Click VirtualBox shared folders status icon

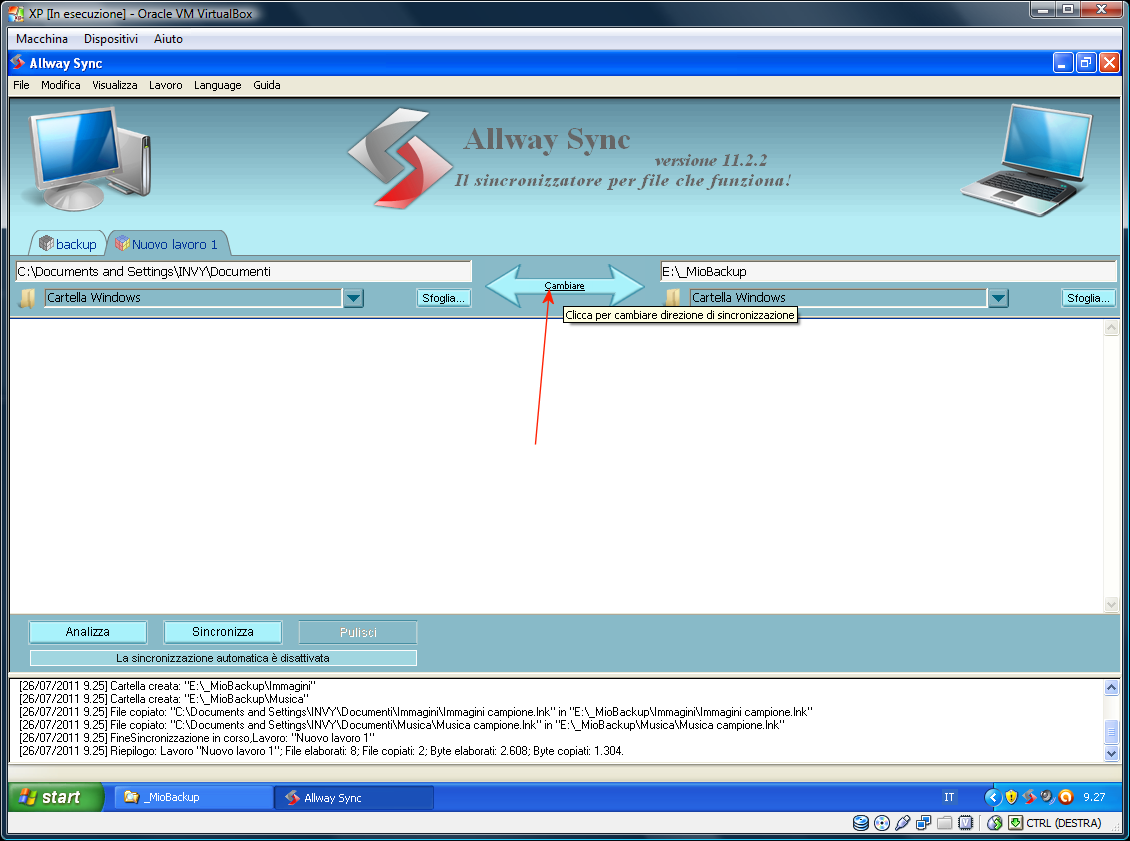pos(944,823)
